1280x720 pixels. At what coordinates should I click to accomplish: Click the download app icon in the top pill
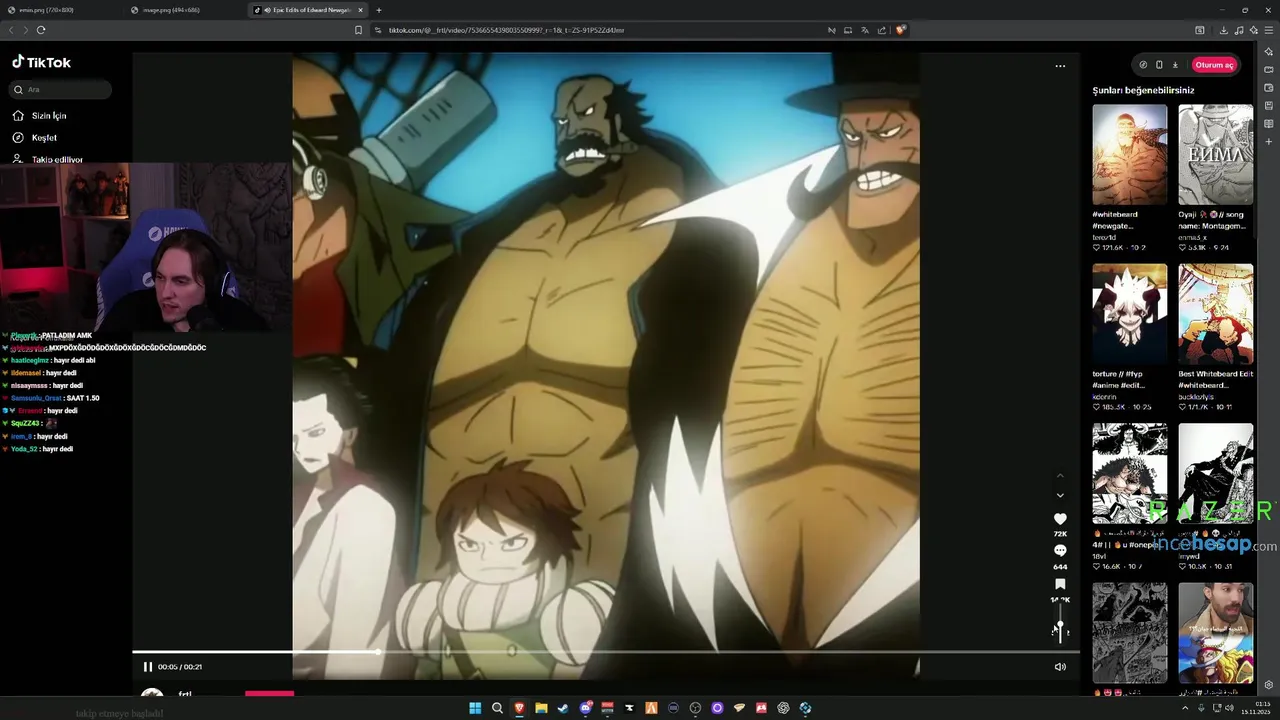tap(1175, 65)
